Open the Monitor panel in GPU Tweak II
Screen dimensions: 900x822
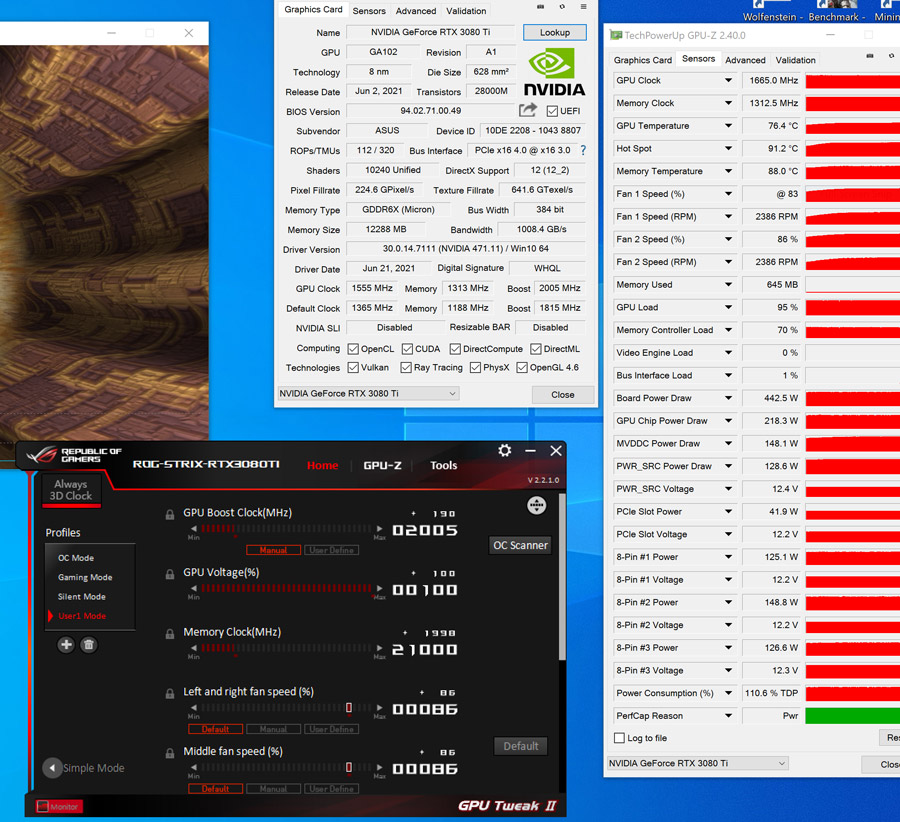(x=59, y=807)
